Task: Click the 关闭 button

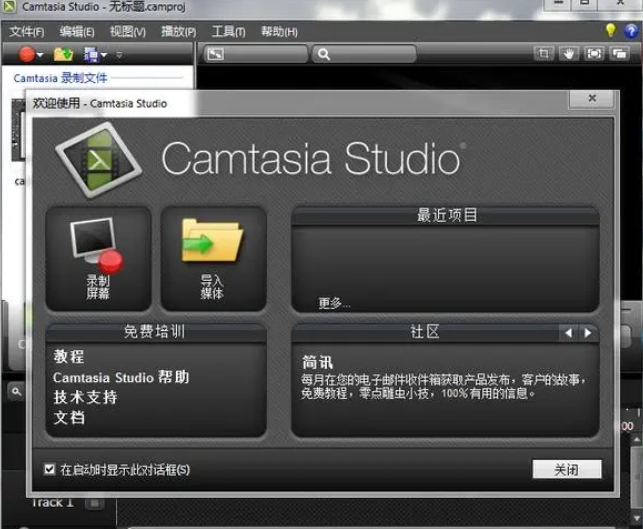Action: pyautogui.click(x=567, y=469)
